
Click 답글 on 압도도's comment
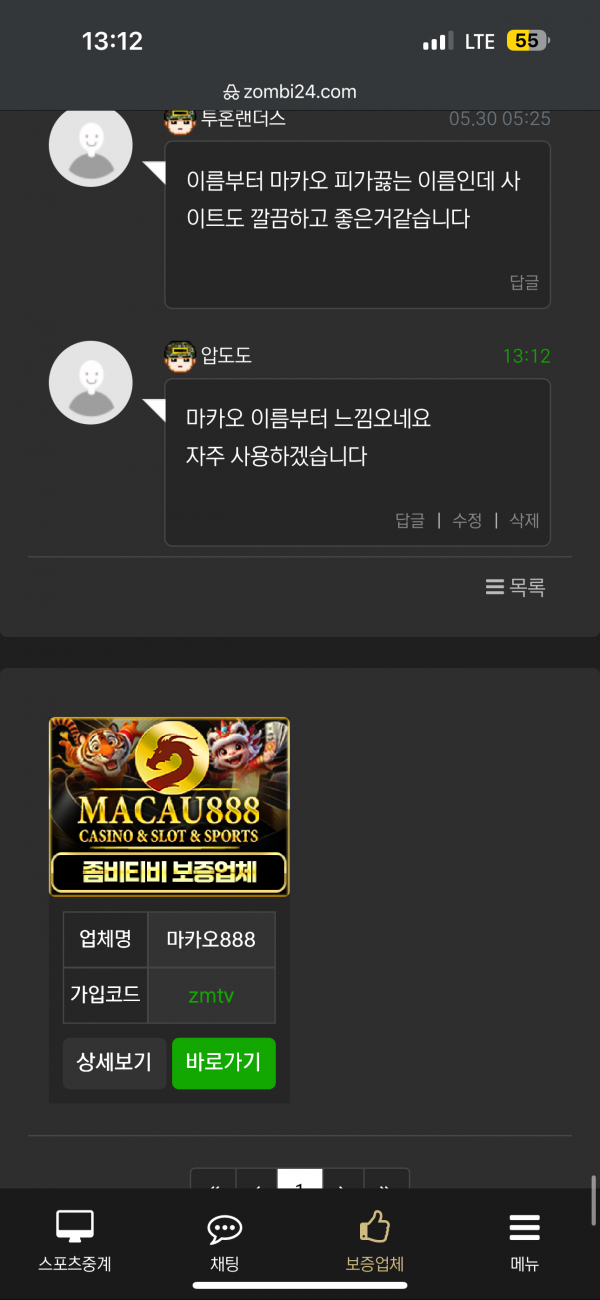point(410,520)
